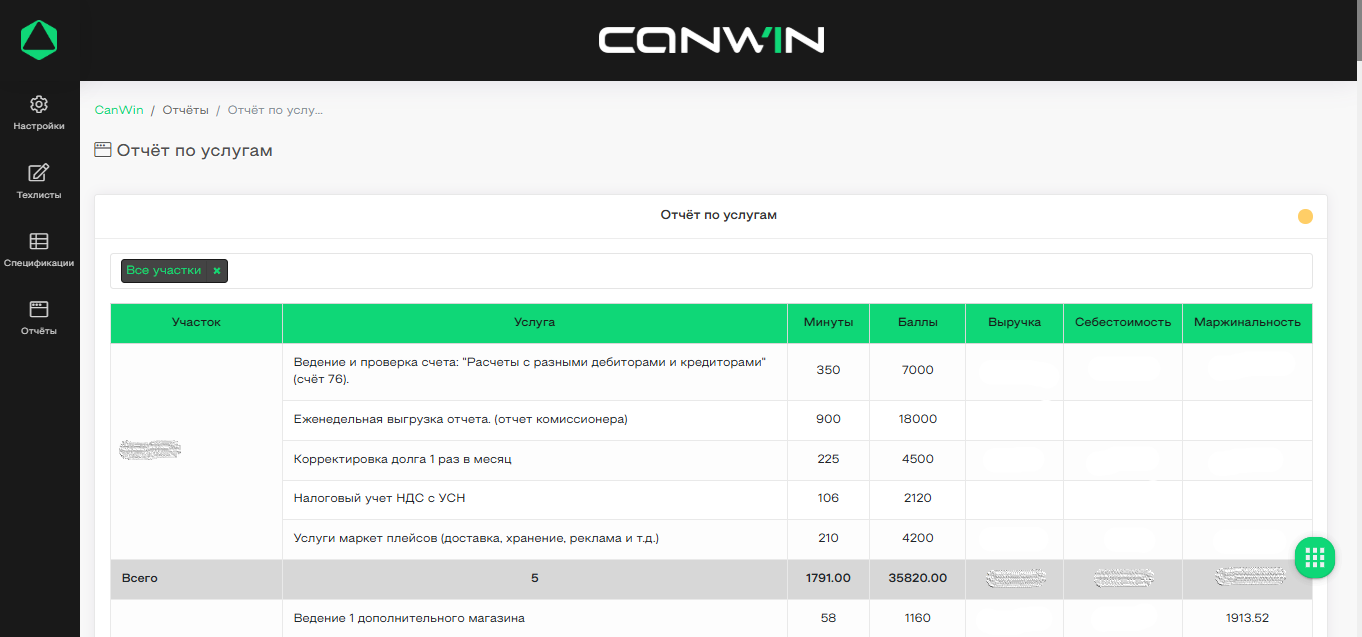Click points value 4500
Image resolution: width=1362 pixels, height=637 pixels.
(x=918, y=459)
